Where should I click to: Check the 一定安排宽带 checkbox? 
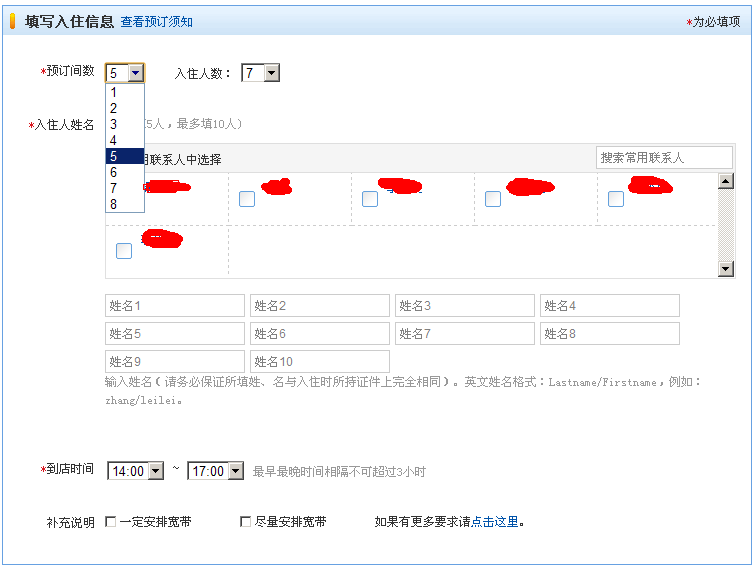[x=111, y=522]
